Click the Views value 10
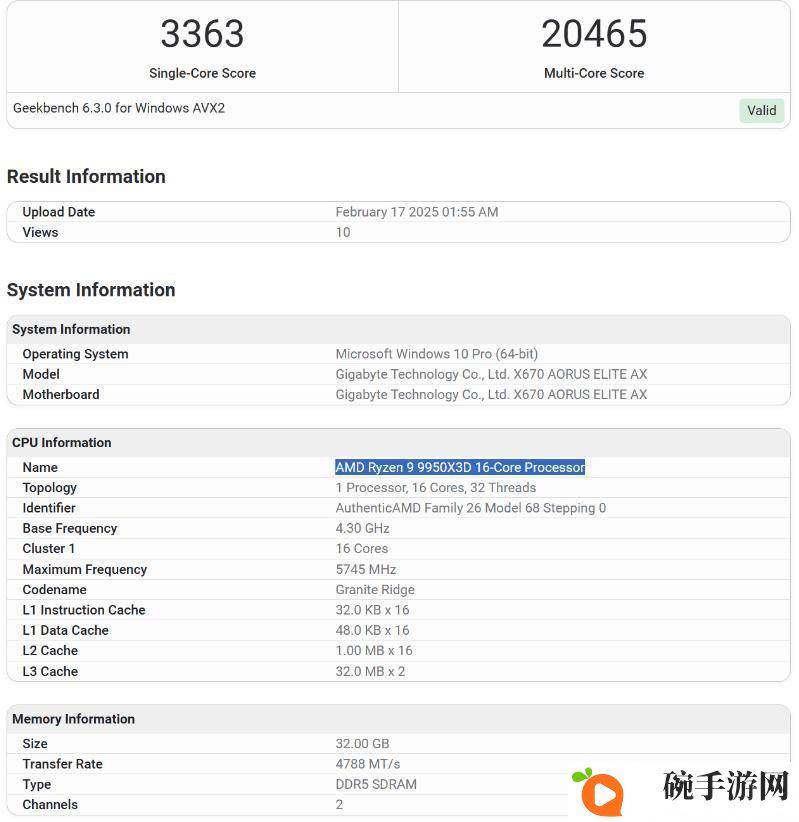 point(343,232)
